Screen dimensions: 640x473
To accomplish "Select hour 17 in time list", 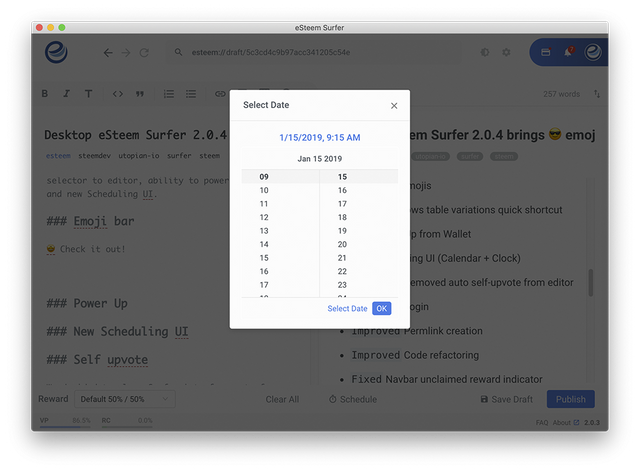I will pos(280,284).
